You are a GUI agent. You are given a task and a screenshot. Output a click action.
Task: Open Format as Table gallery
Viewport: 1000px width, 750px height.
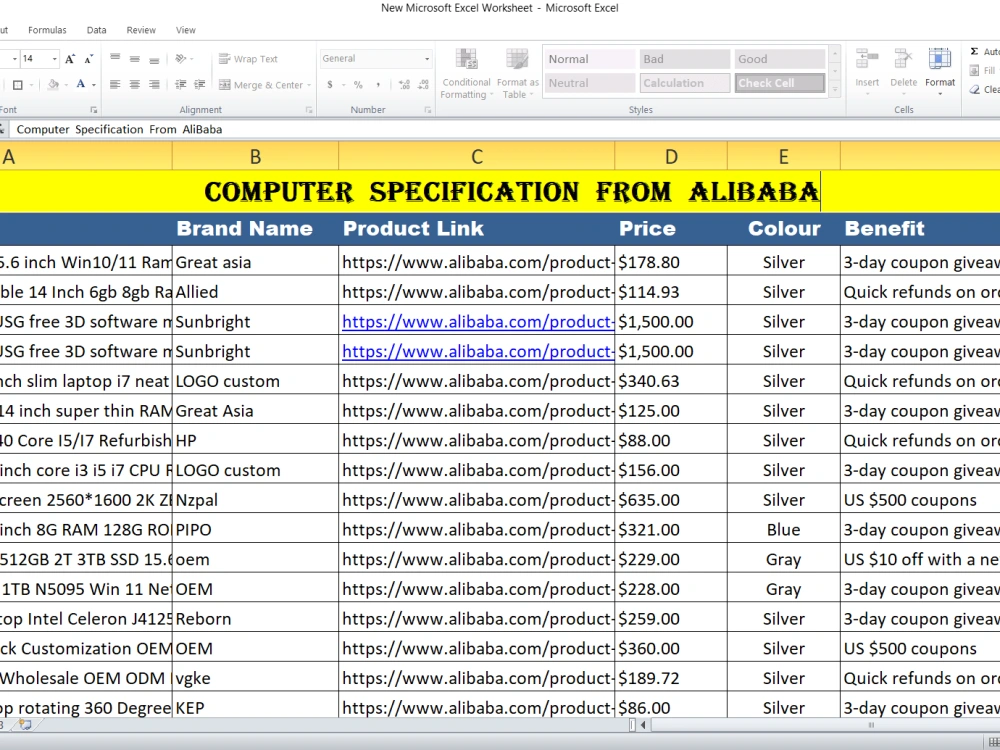[x=517, y=73]
